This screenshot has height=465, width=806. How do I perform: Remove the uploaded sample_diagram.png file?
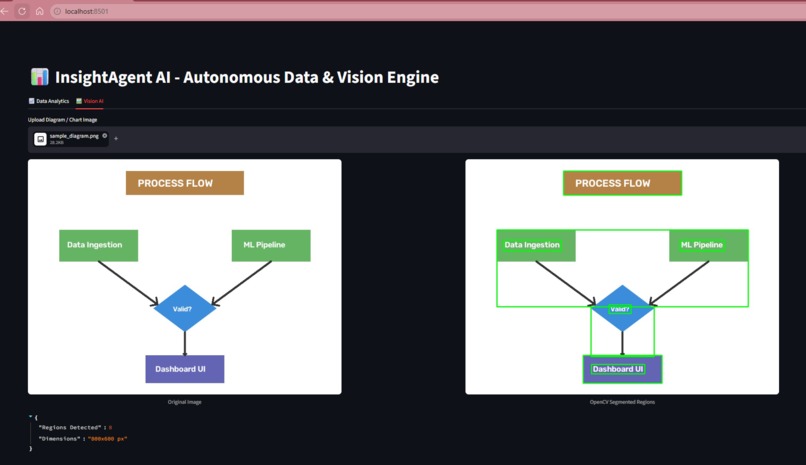pos(104,136)
